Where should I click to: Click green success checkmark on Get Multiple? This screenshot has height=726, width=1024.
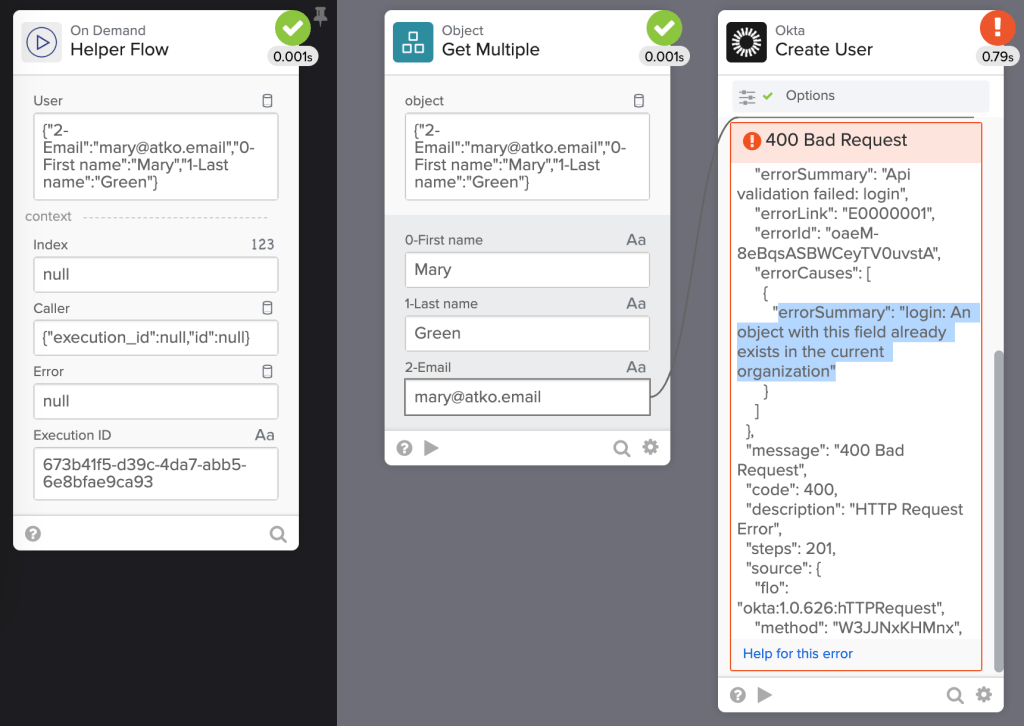point(664,28)
